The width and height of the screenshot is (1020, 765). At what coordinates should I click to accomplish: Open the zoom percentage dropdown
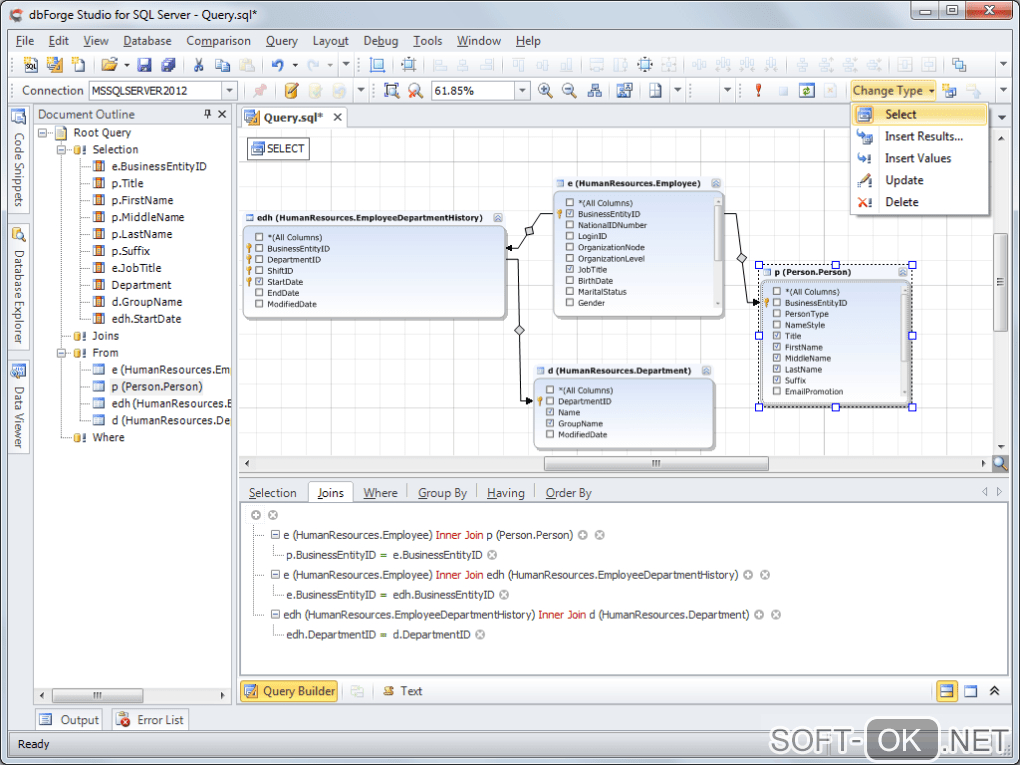coord(521,91)
